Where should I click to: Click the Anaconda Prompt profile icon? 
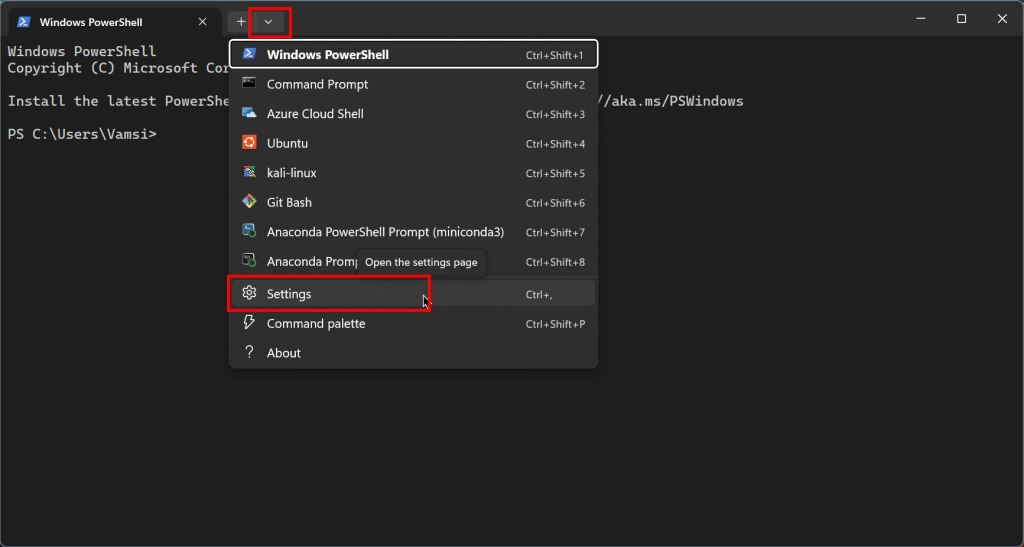click(249, 261)
